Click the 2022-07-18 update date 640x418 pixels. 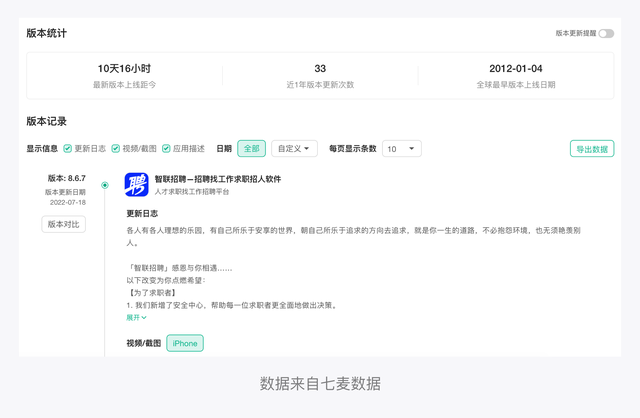(68, 202)
